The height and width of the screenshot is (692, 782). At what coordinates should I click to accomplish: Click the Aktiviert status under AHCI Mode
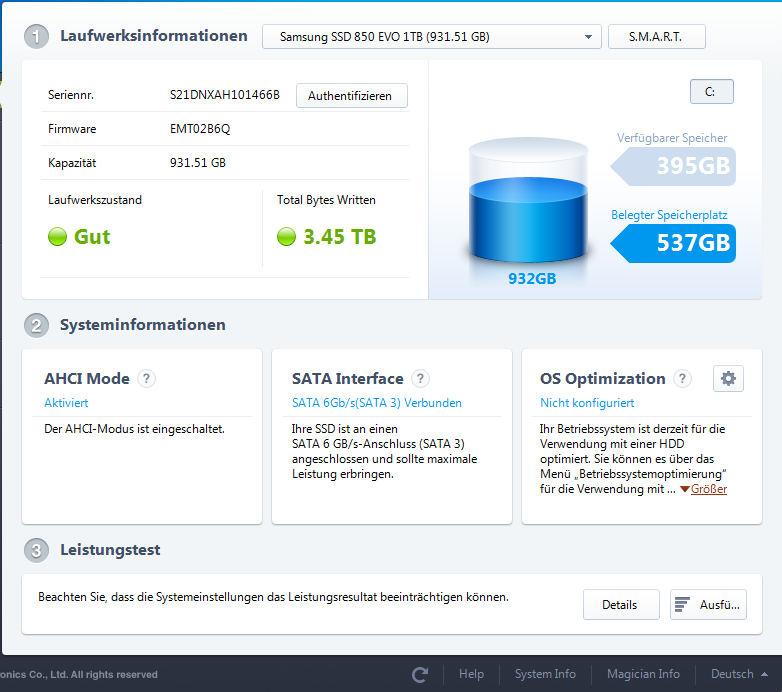[x=66, y=403]
